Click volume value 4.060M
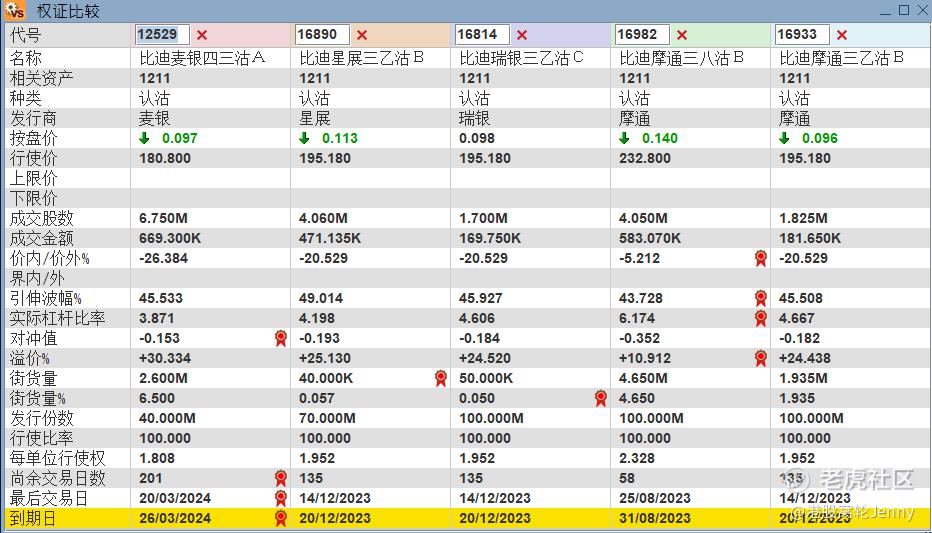 [323, 218]
